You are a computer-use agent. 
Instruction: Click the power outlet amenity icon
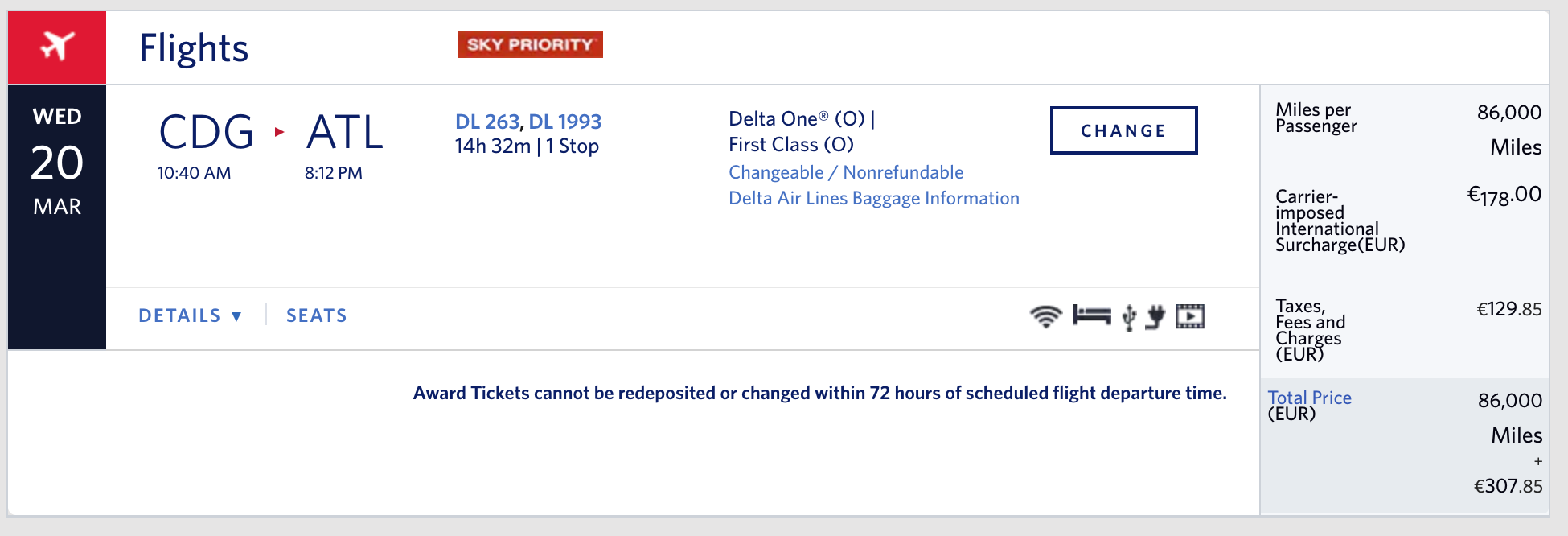1155,316
